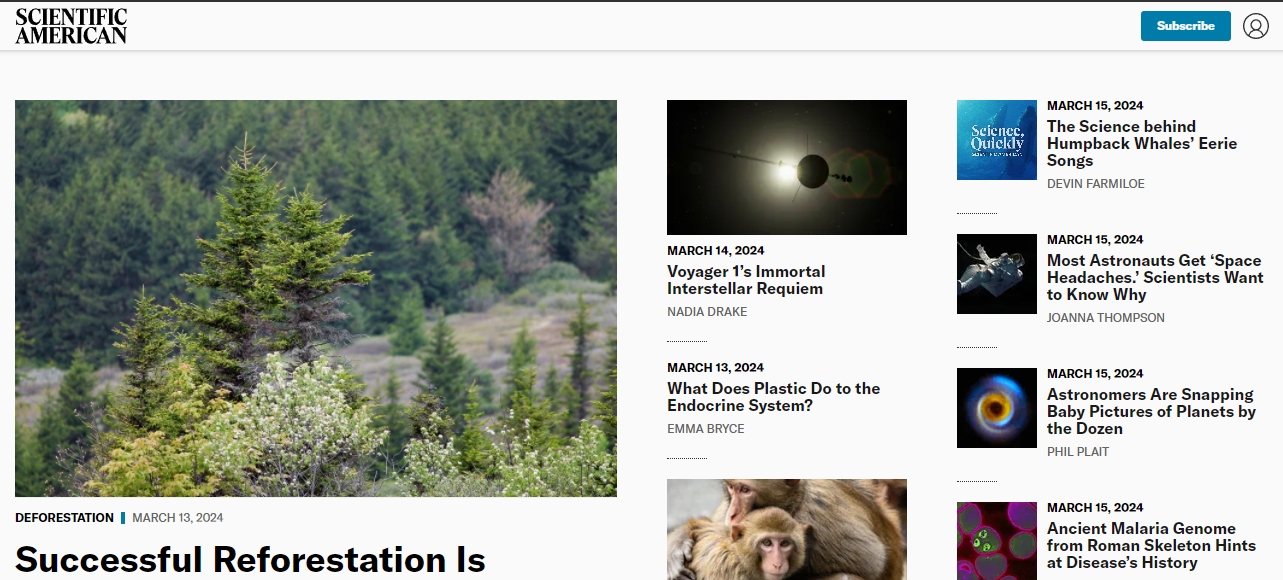
Task: Open the 'Successful Reforestation Is' headline
Action: click(250, 560)
